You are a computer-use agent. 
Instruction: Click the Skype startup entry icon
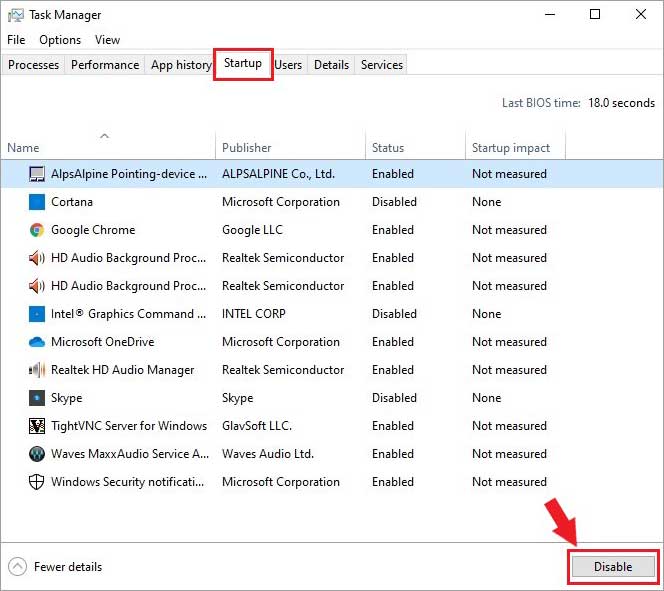tap(37, 398)
